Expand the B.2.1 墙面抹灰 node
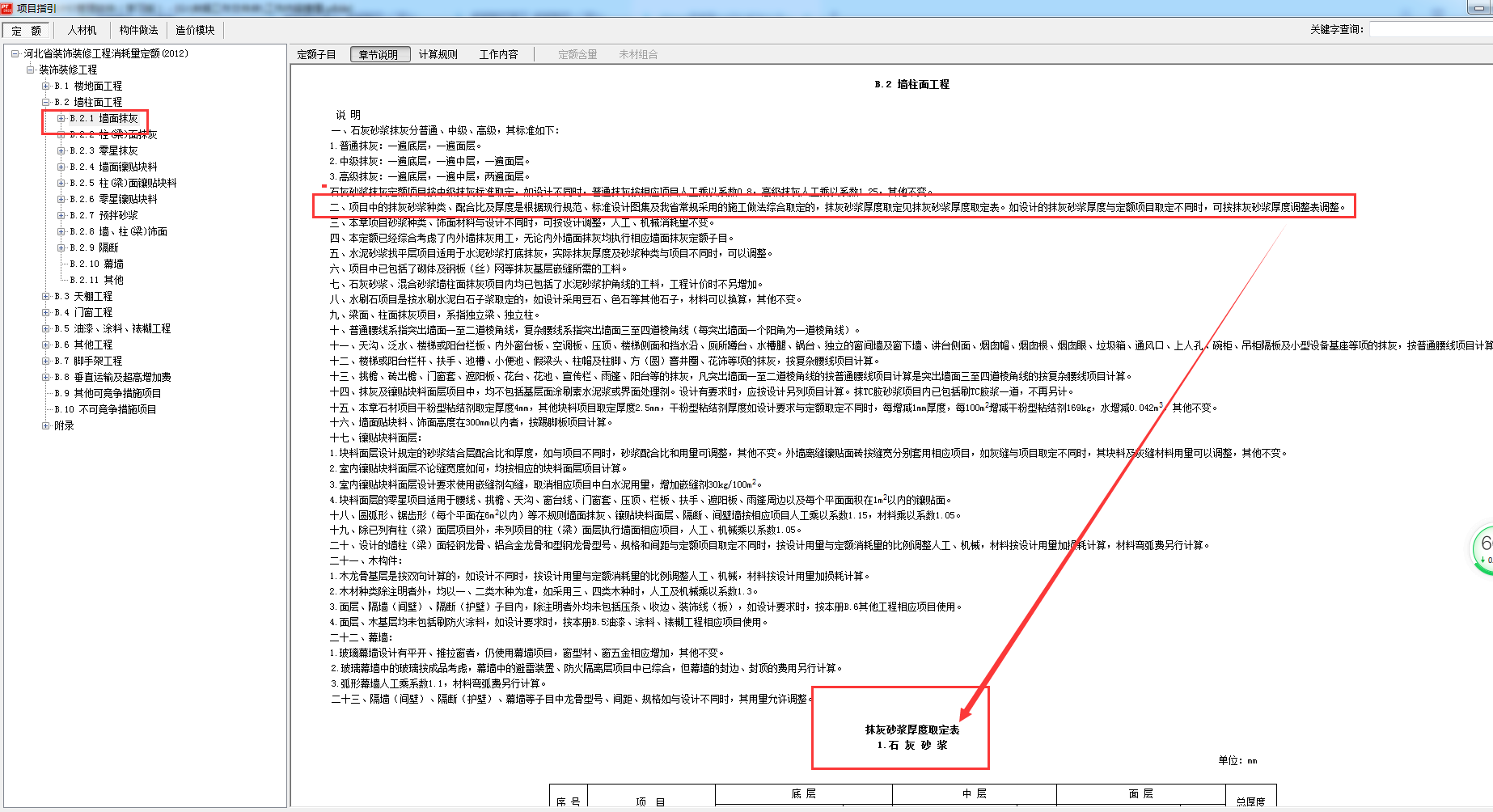Screen dimensions: 1493x812 coord(61,118)
